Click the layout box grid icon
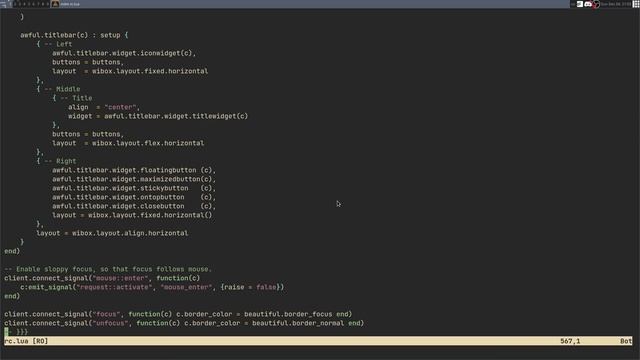 pyautogui.click(x=636, y=4)
